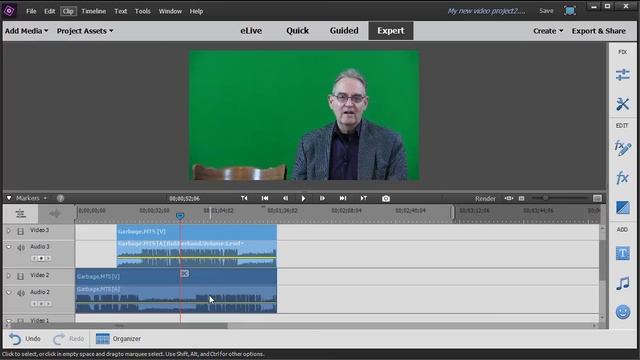The width and height of the screenshot is (640, 360).
Task: Open the Edit menu
Action: pos(49,11)
